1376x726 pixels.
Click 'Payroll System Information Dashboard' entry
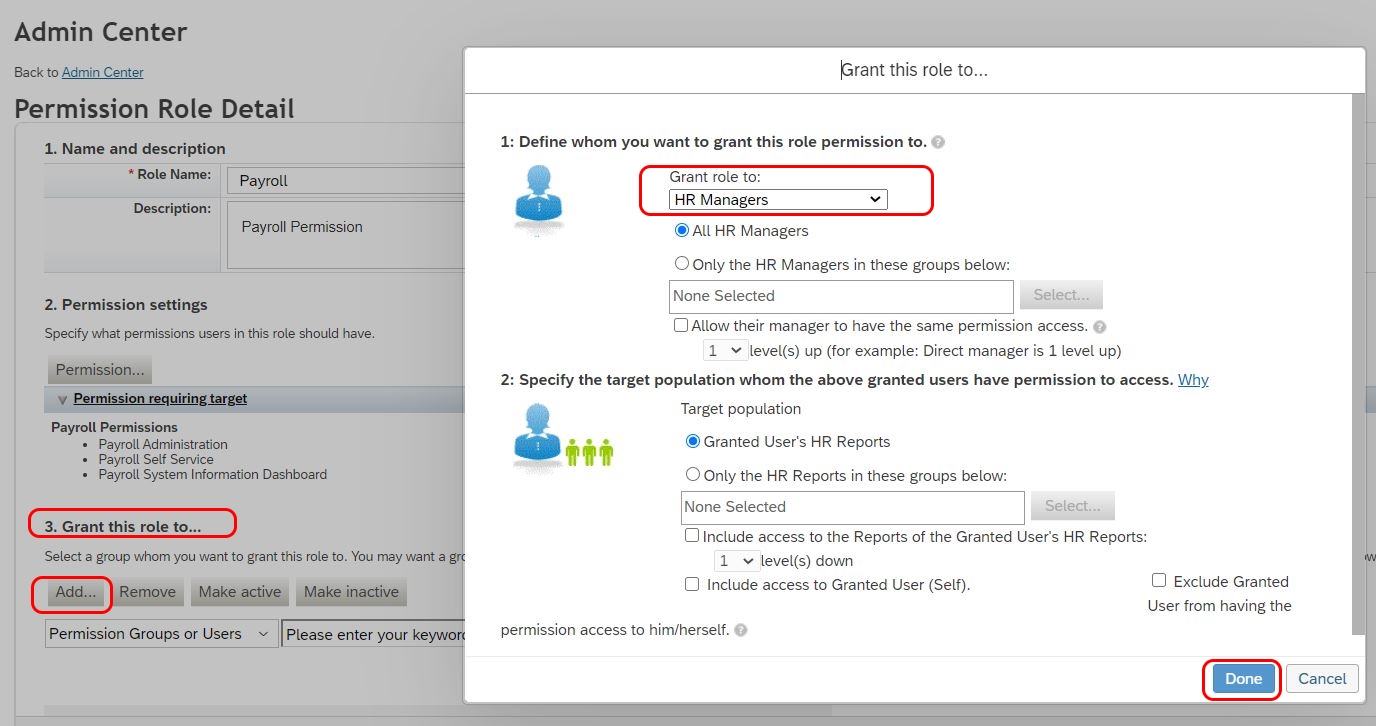[x=212, y=474]
